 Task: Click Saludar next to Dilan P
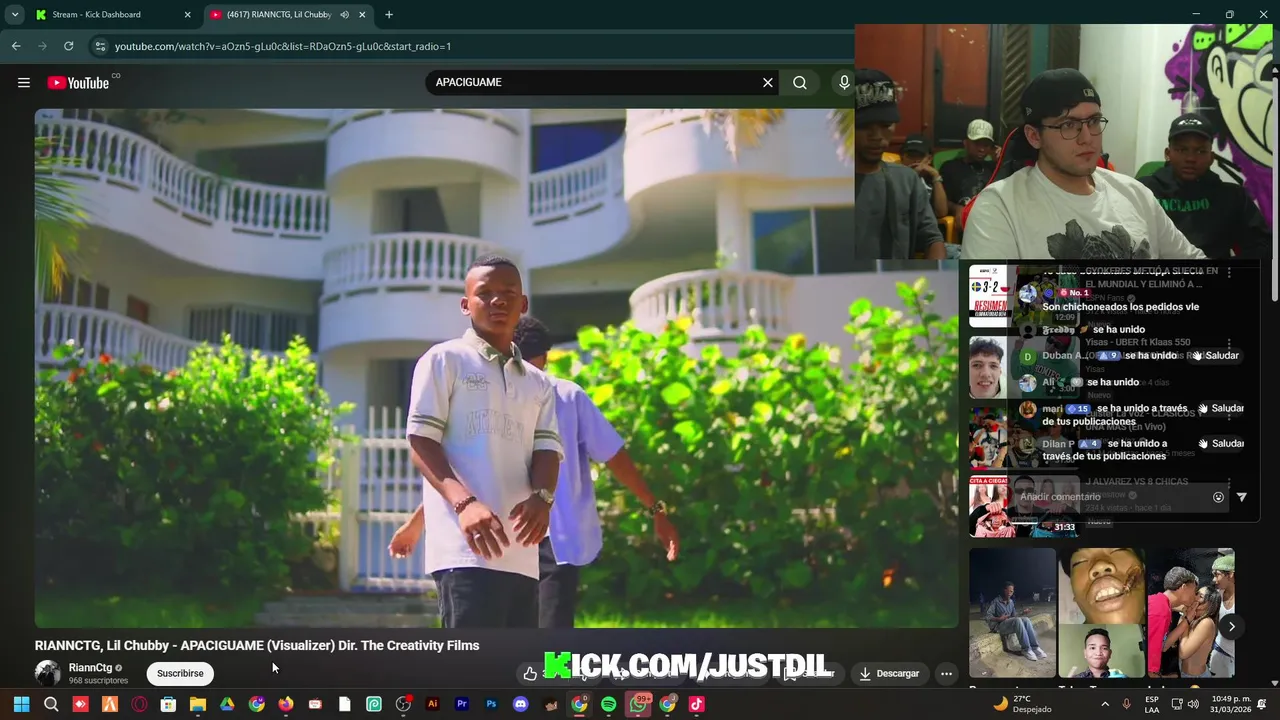(x=1222, y=444)
